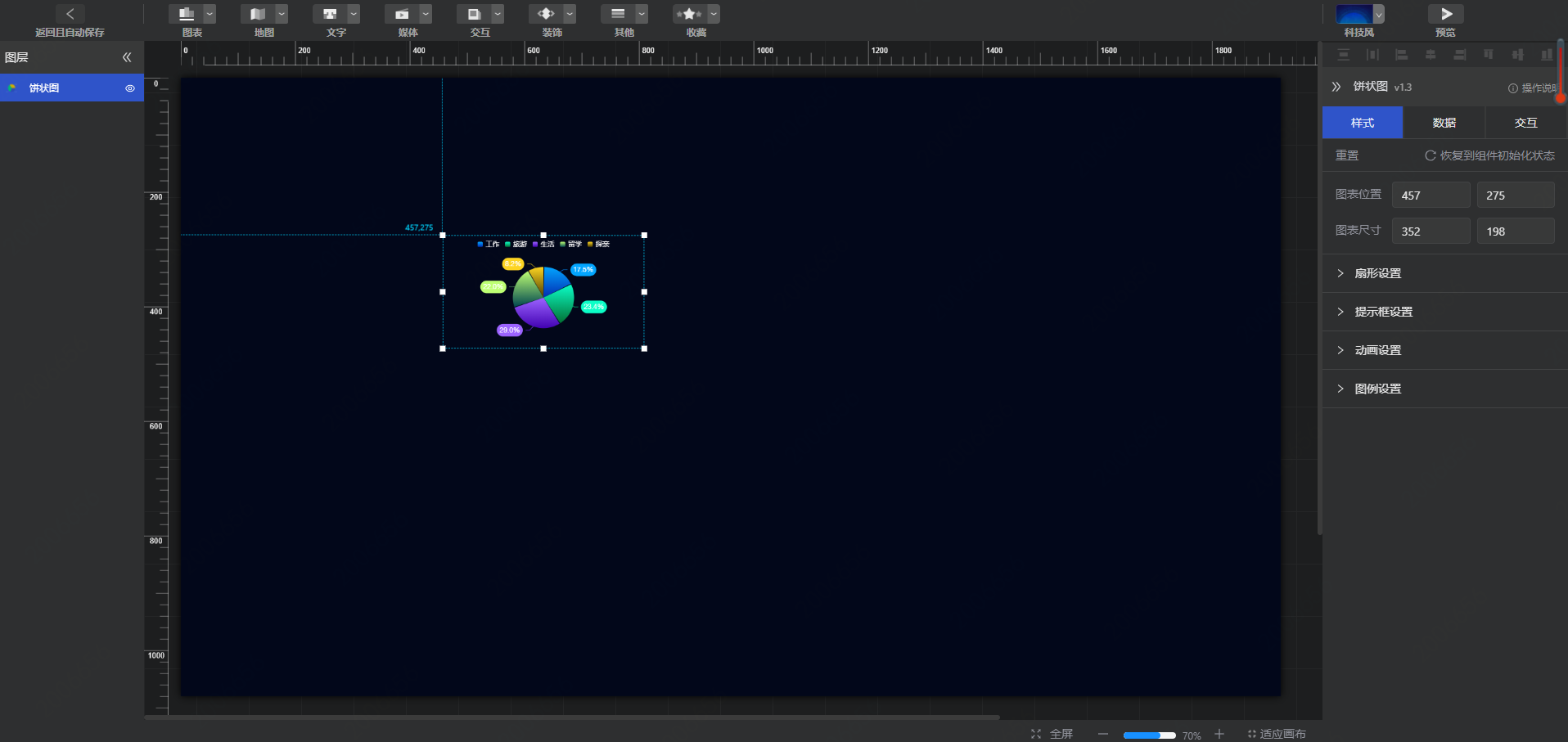Click the 适应画布 fit canvas icon
1568x742 pixels.
tap(1252, 734)
